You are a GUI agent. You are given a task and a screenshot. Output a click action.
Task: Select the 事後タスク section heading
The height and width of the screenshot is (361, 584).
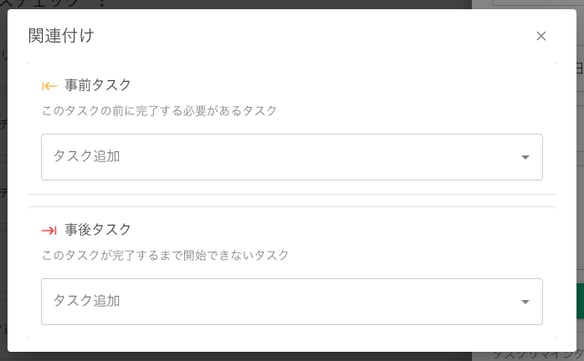tap(98, 229)
